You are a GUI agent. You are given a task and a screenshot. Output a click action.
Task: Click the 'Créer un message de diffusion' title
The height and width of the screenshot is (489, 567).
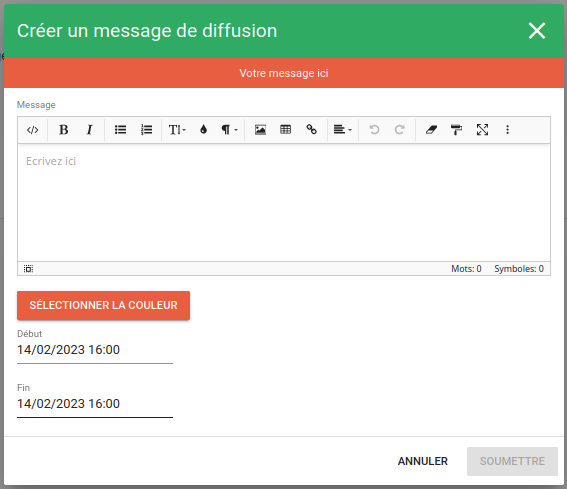[147, 31]
